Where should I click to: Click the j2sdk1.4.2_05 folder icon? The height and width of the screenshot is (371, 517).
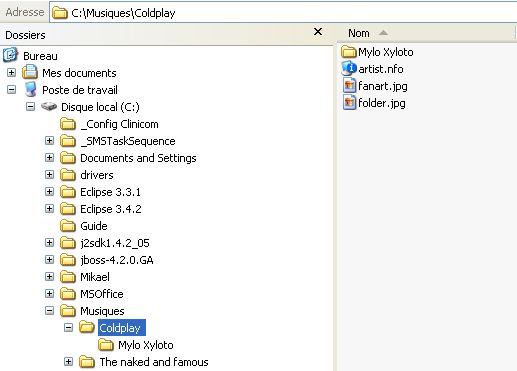pos(68,243)
